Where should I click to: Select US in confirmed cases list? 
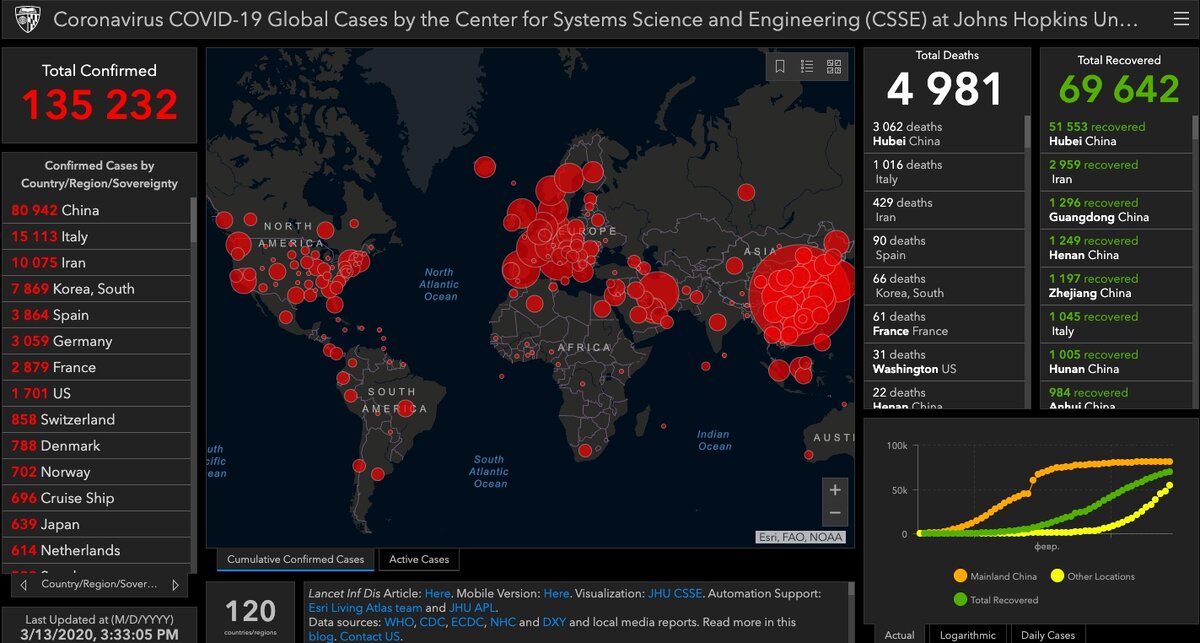coord(96,393)
